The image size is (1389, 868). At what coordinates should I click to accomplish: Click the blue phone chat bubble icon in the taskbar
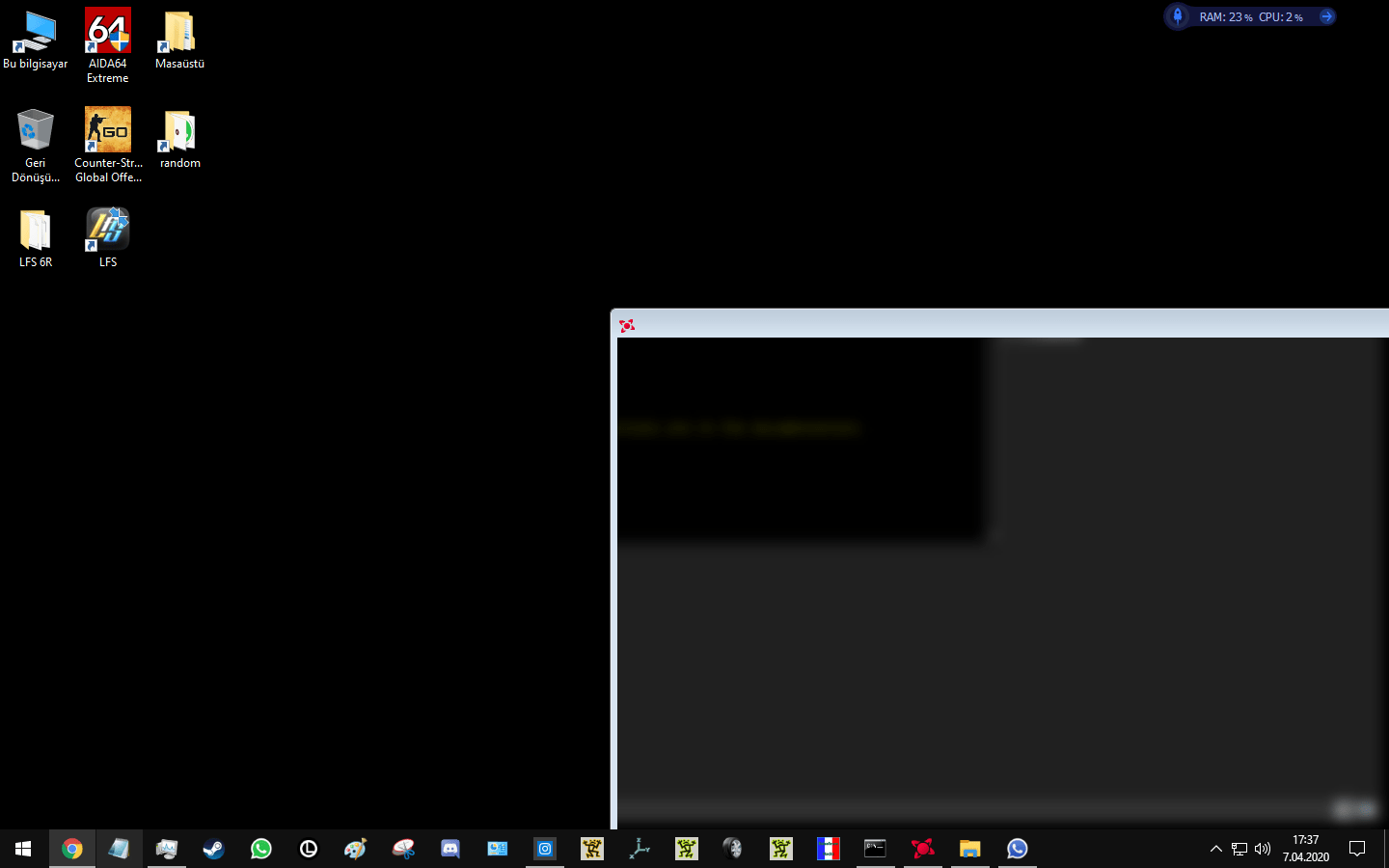(x=1018, y=849)
